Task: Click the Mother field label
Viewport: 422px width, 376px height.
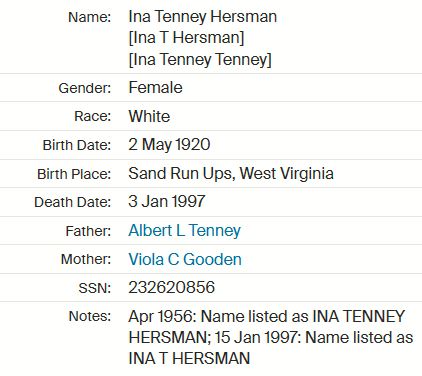Action: 86,259
